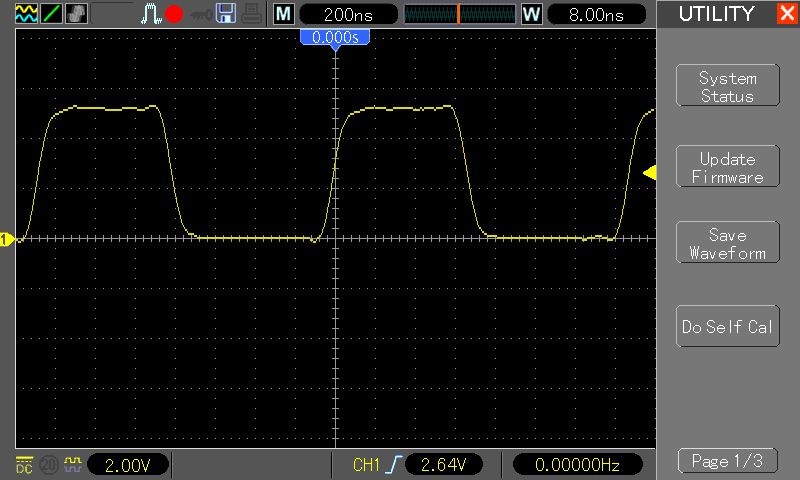The height and width of the screenshot is (480, 800).
Task: Click the 0.000s trigger position marker
Action: coord(336,37)
